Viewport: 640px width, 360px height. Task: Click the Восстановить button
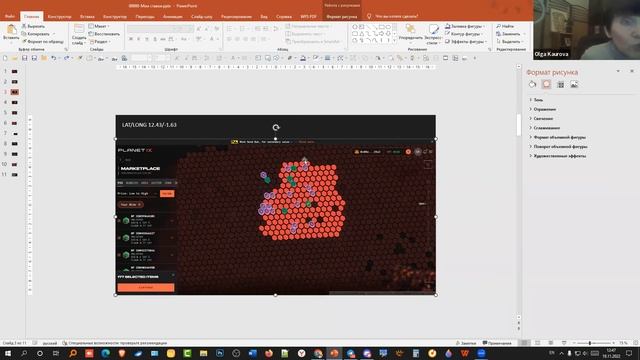coord(104,34)
